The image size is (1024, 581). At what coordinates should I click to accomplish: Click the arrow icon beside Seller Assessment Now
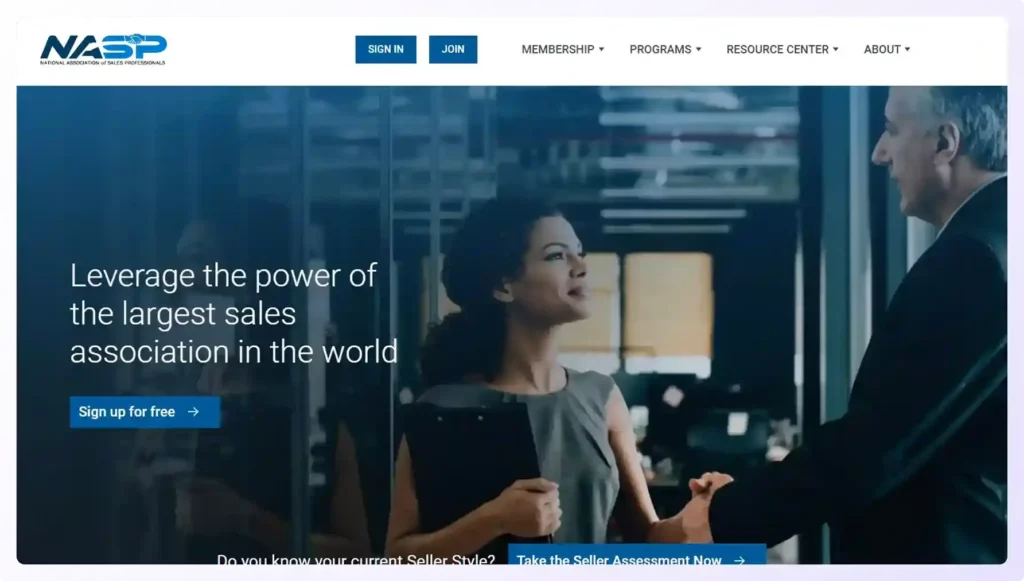(739, 560)
